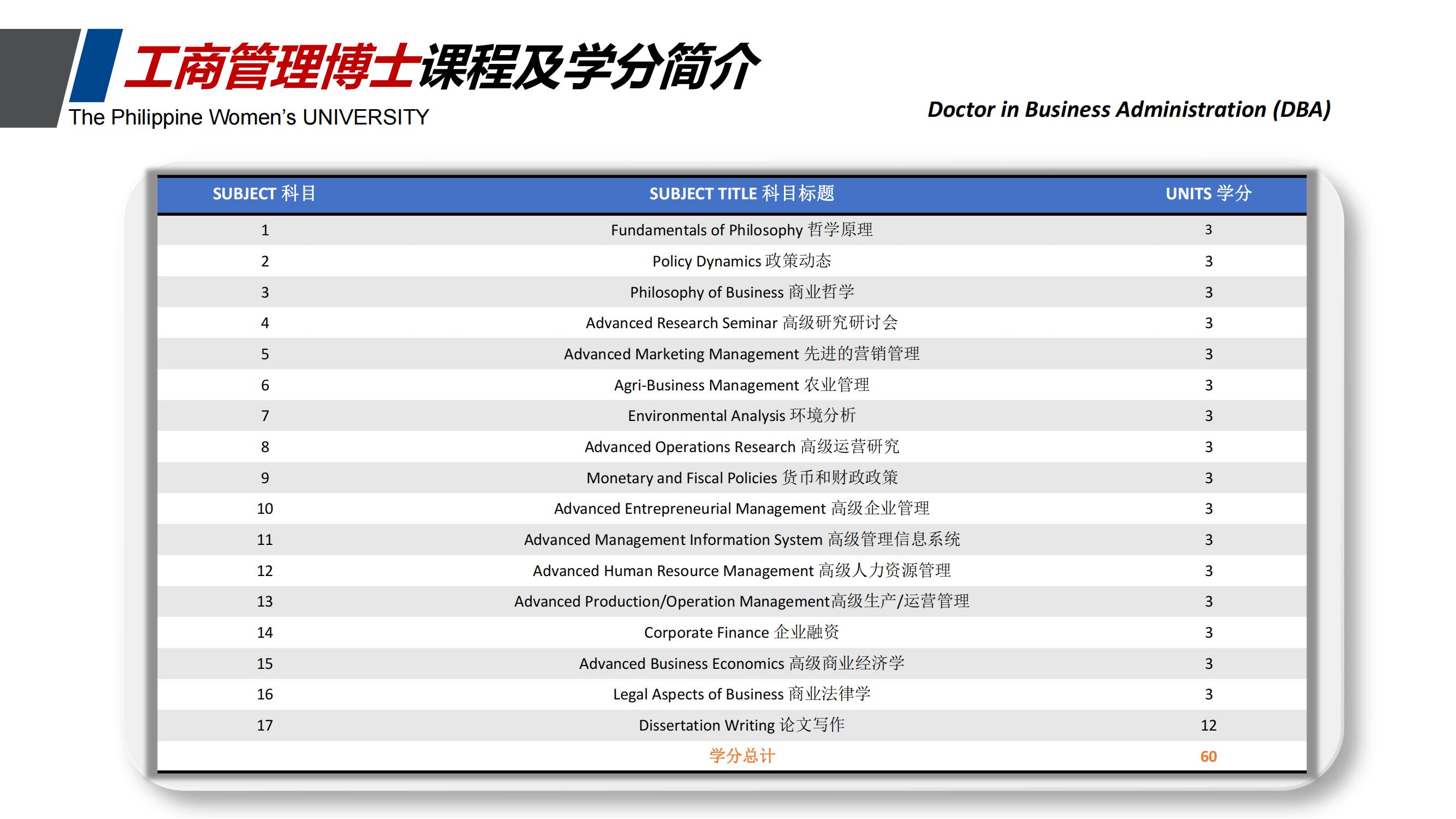Image resolution: width=1456 pixels, height=819 pixels.
Task: Click units '3' in Policy Dynamics row
Action: pos(1209,261)
